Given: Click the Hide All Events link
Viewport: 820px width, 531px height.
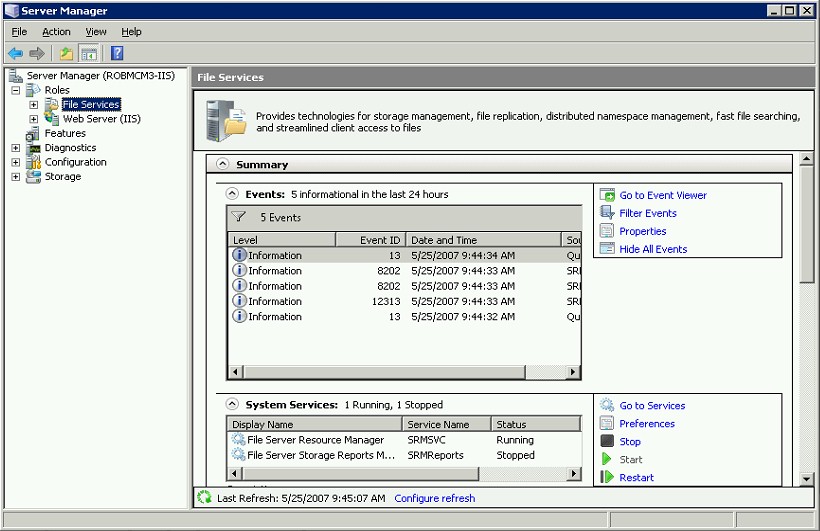Looking at the screenshot, I should point(653,249).
